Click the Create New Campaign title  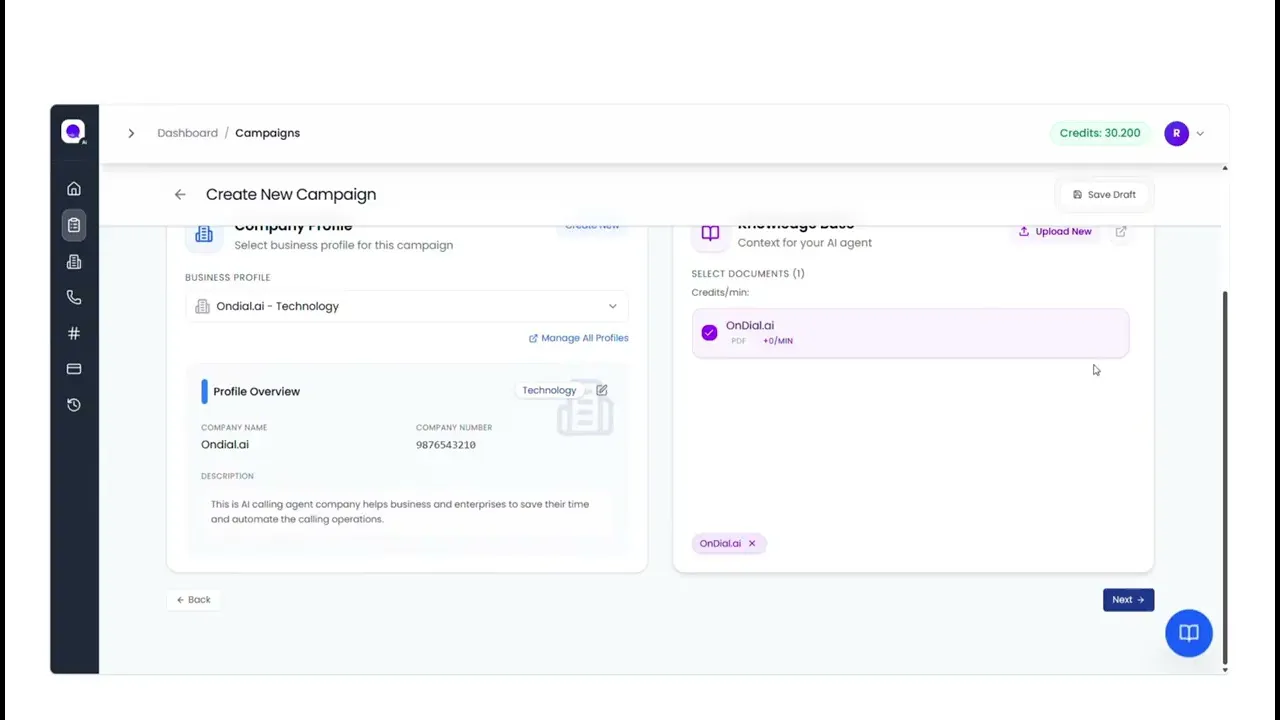291,195
